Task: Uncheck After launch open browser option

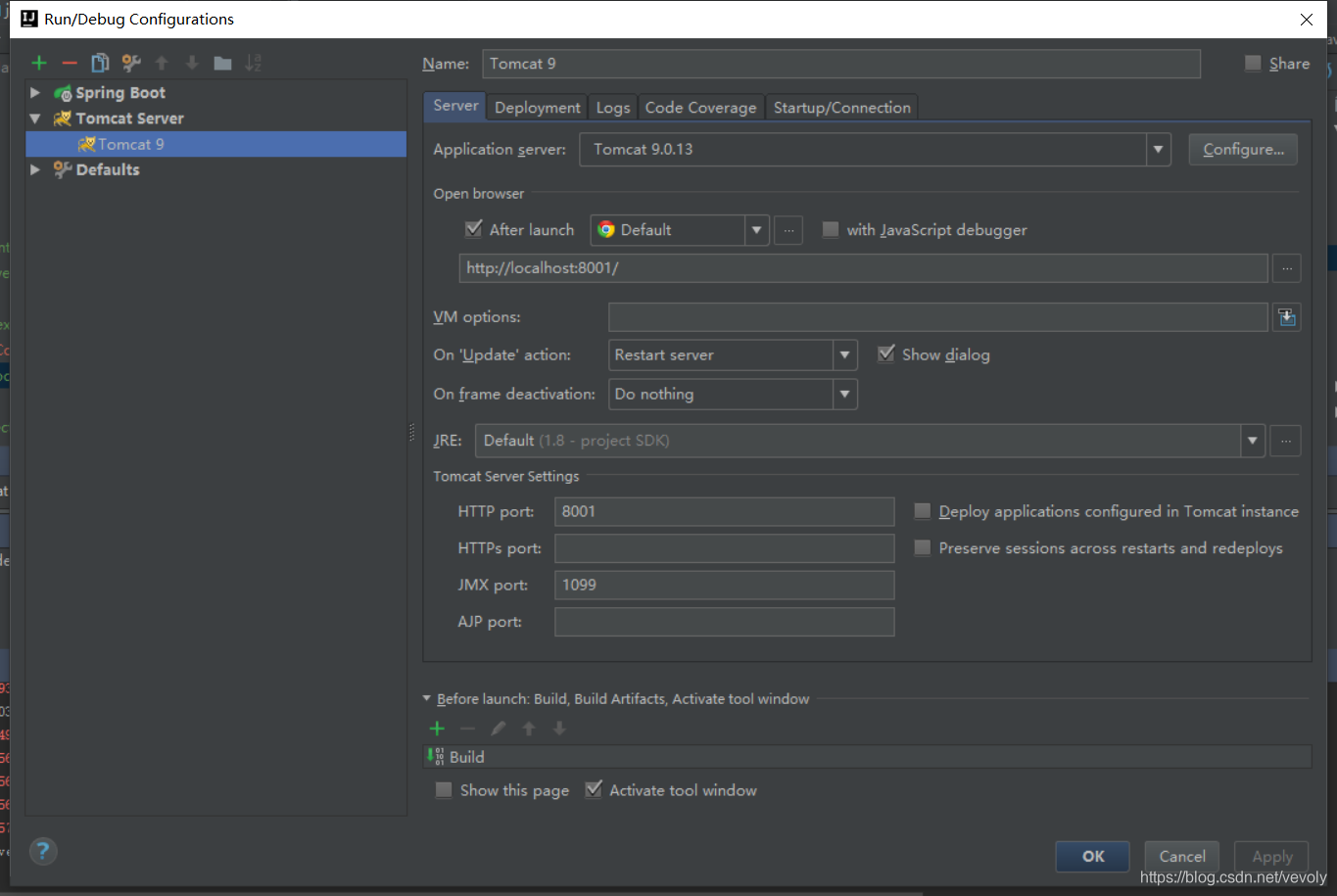Action: tap(474, 229)
